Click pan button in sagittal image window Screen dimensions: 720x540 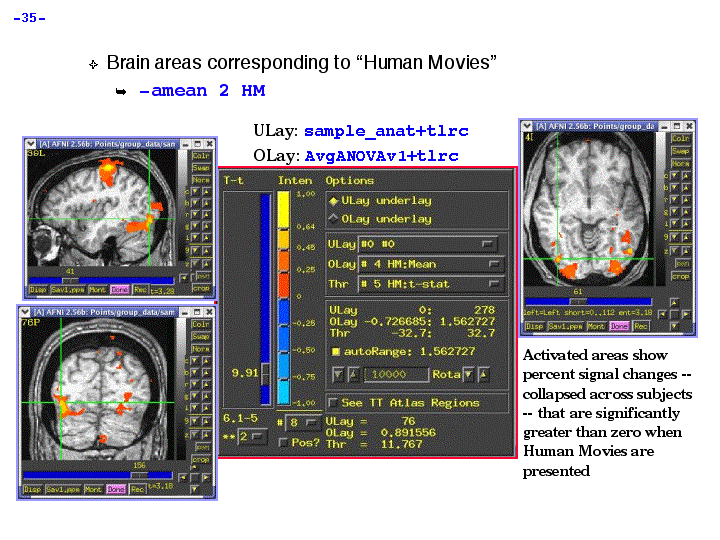[x=201, y=275]
